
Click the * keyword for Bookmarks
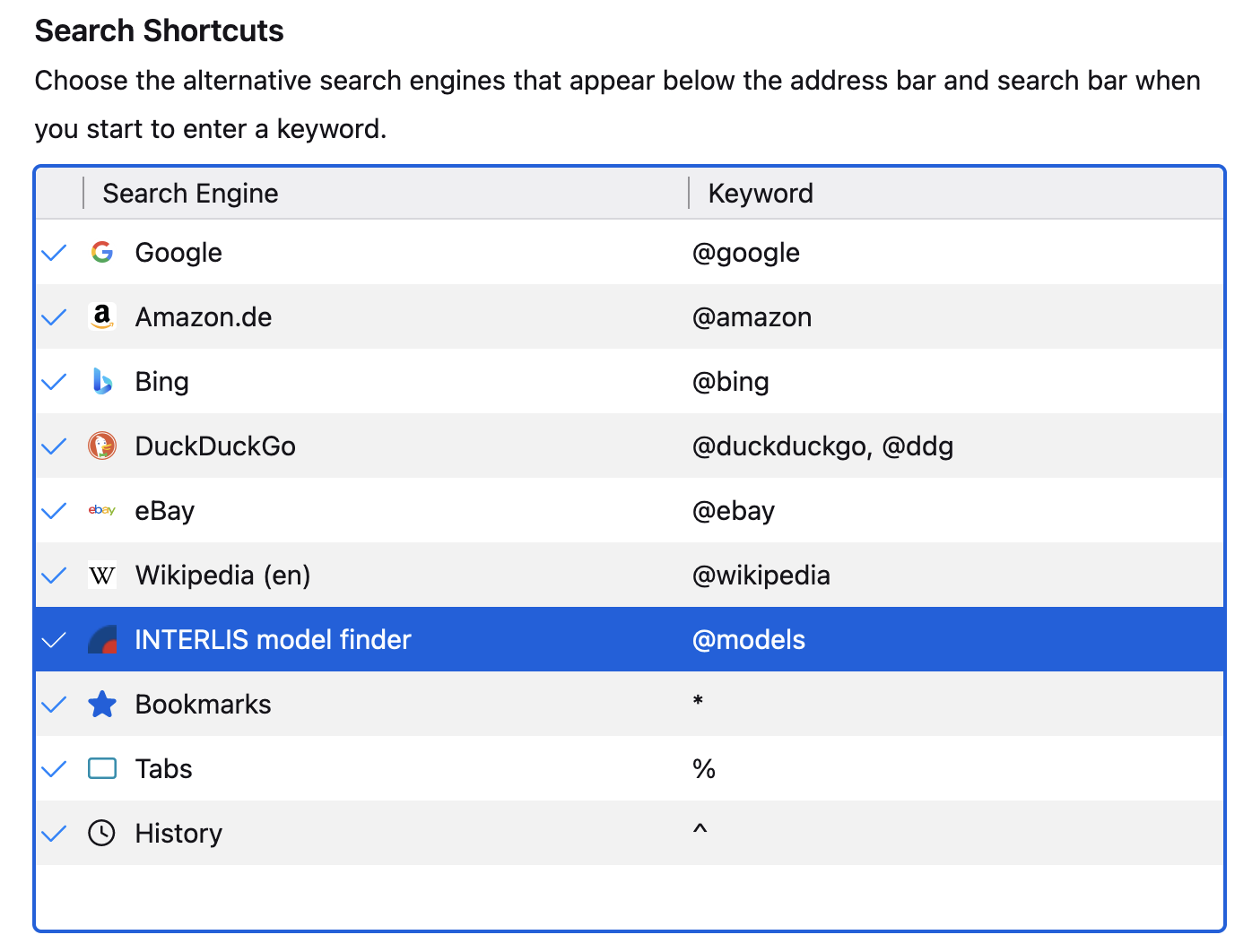point(698,702)
